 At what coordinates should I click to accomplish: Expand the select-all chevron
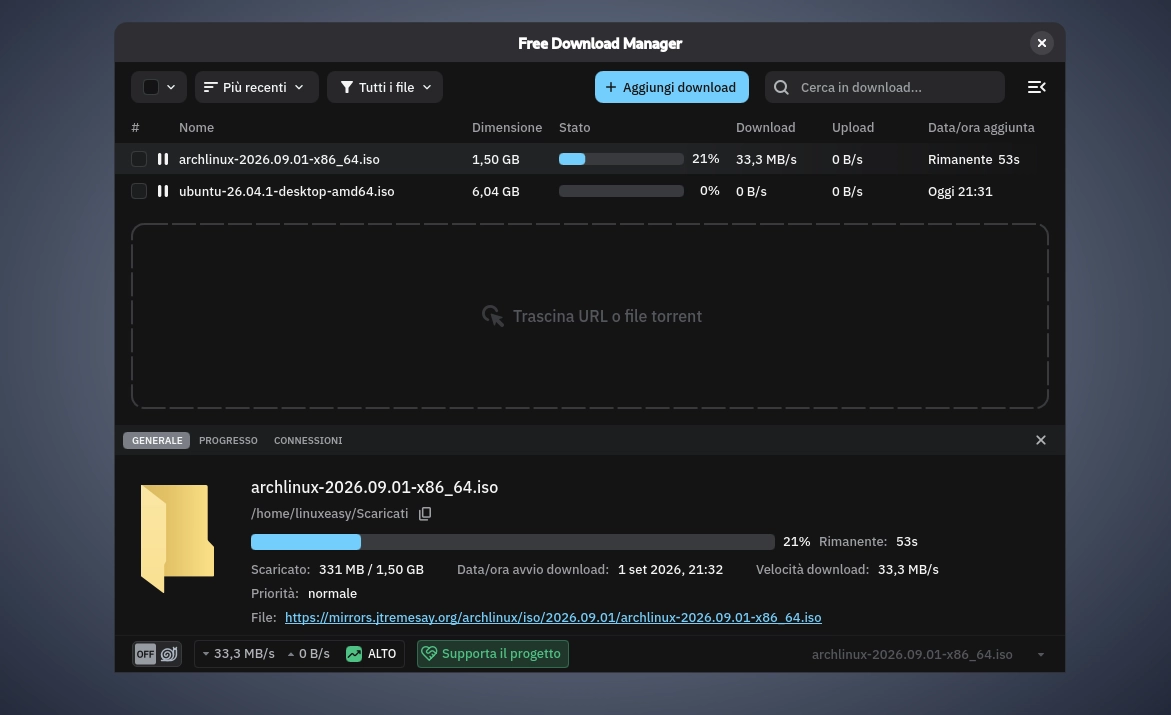click(171, 87)
